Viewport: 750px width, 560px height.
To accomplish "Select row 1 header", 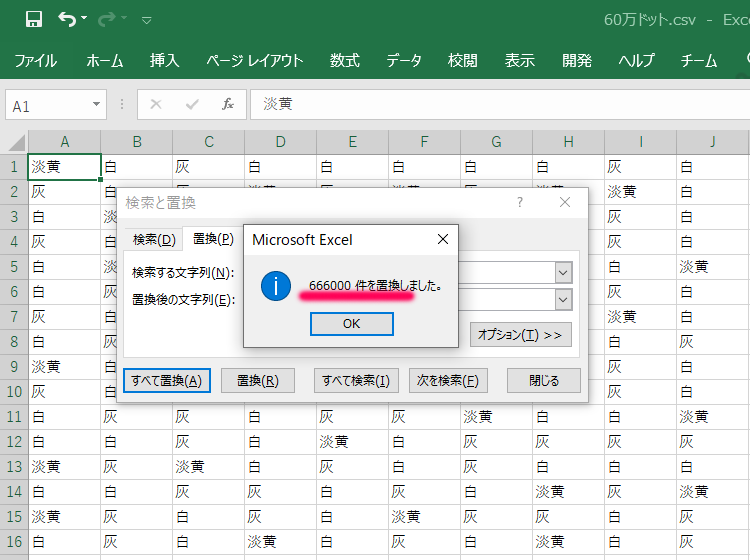I will [14, 167].
